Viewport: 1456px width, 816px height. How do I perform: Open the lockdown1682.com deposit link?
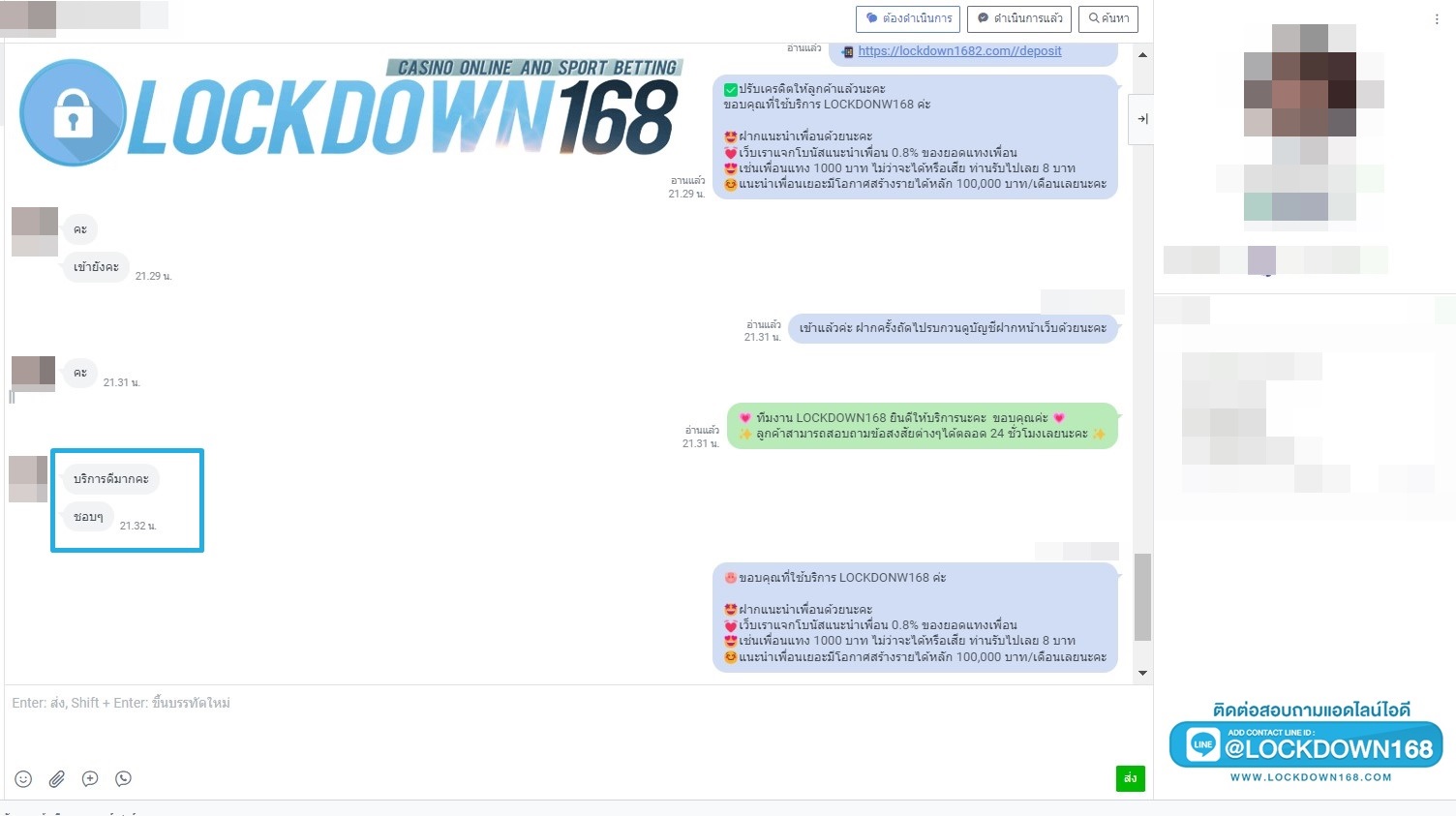click(x=958, y=51)
